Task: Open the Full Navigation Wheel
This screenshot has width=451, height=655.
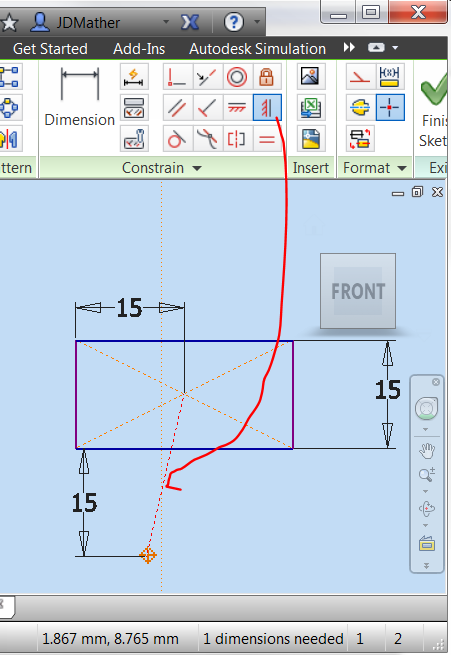Action: pyautogui.click(x=426, y=409)
